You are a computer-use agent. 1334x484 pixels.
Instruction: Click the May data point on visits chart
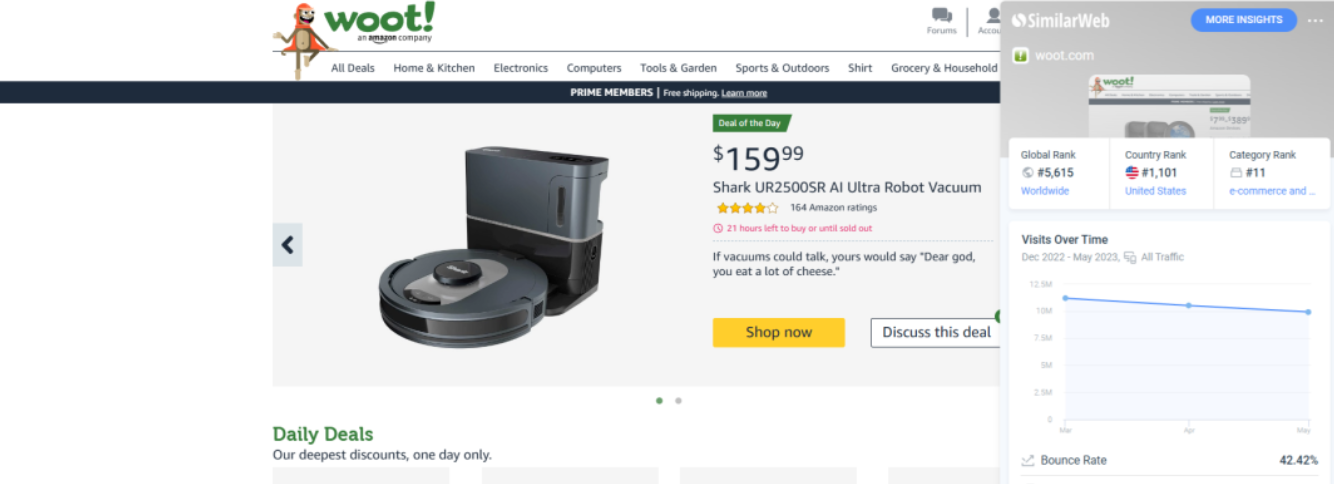pyautogui.click(x=1308, y=312)
